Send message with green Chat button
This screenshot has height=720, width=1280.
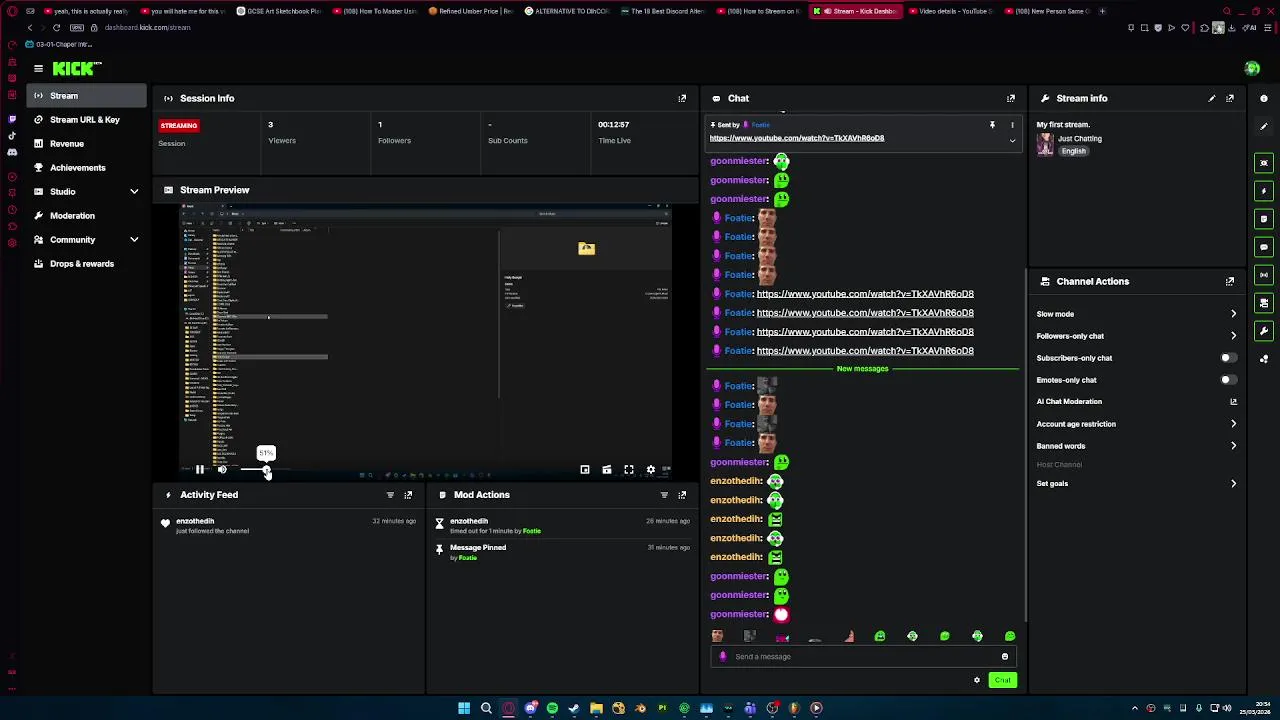point(1002,680)
